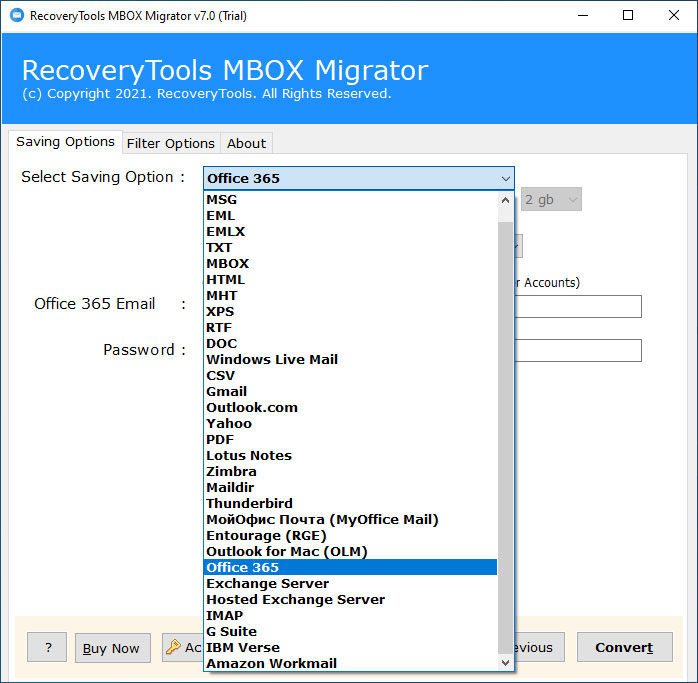Maximize the MBOX Migrator window
698x683 pixels.
point(628,16)
